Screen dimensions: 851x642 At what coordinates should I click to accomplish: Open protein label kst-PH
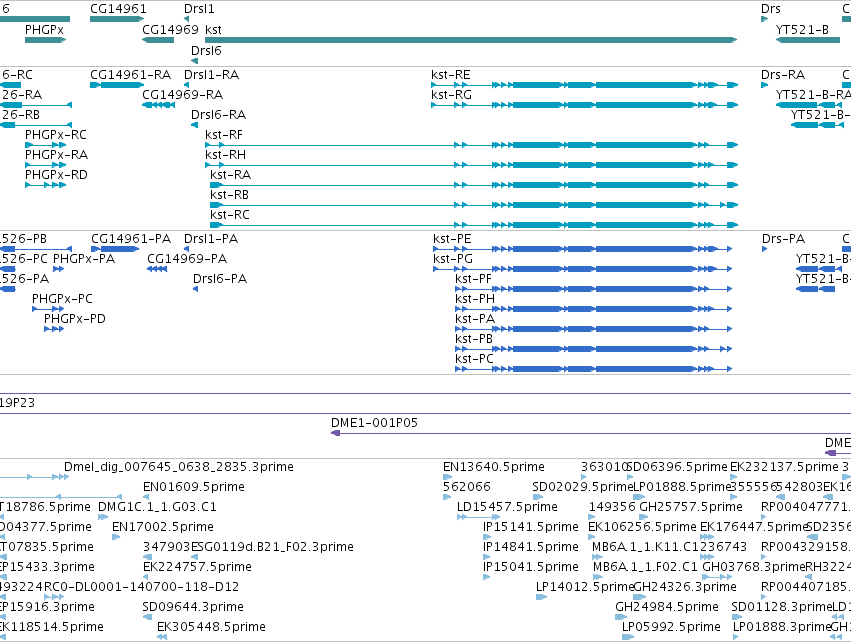475,299
